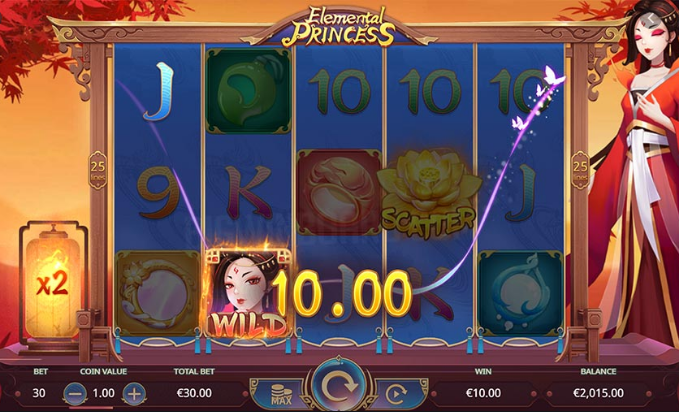Select the red phoenix ring symbol
679x412 pixels.
tap(339, 192)
